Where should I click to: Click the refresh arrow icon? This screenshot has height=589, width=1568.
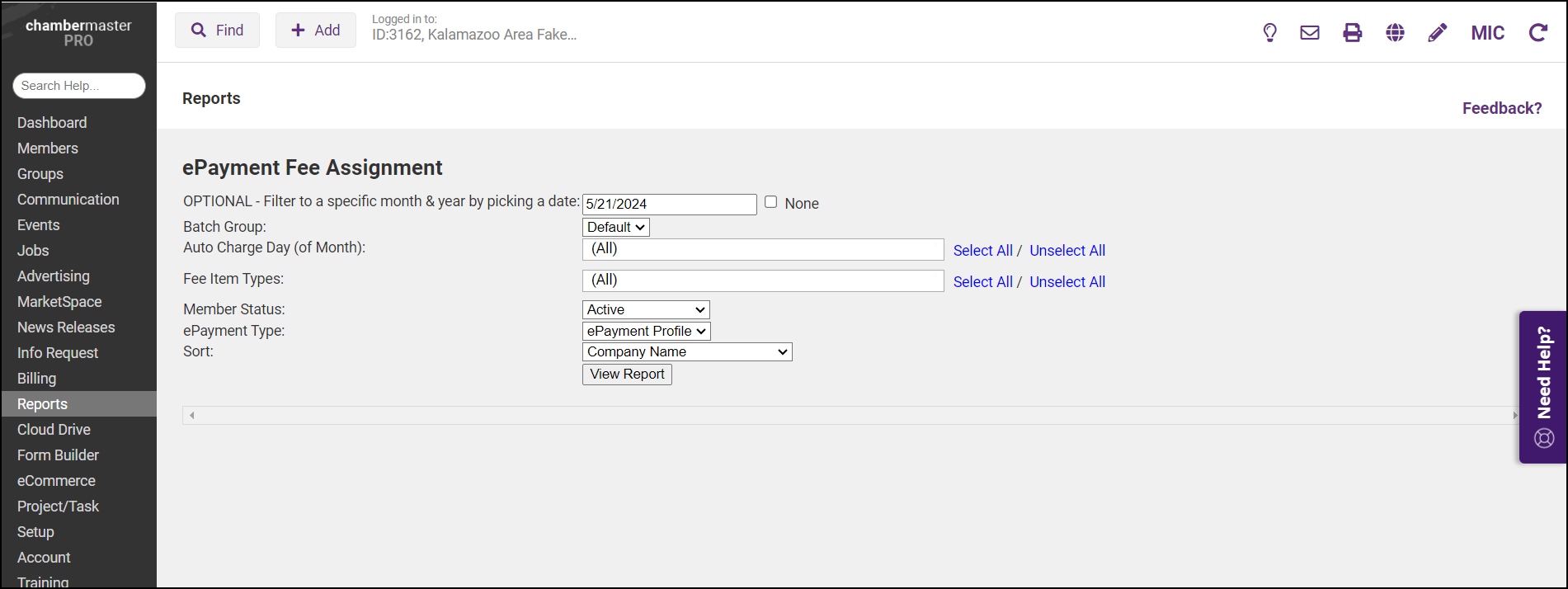click(x=1537, y=33)
